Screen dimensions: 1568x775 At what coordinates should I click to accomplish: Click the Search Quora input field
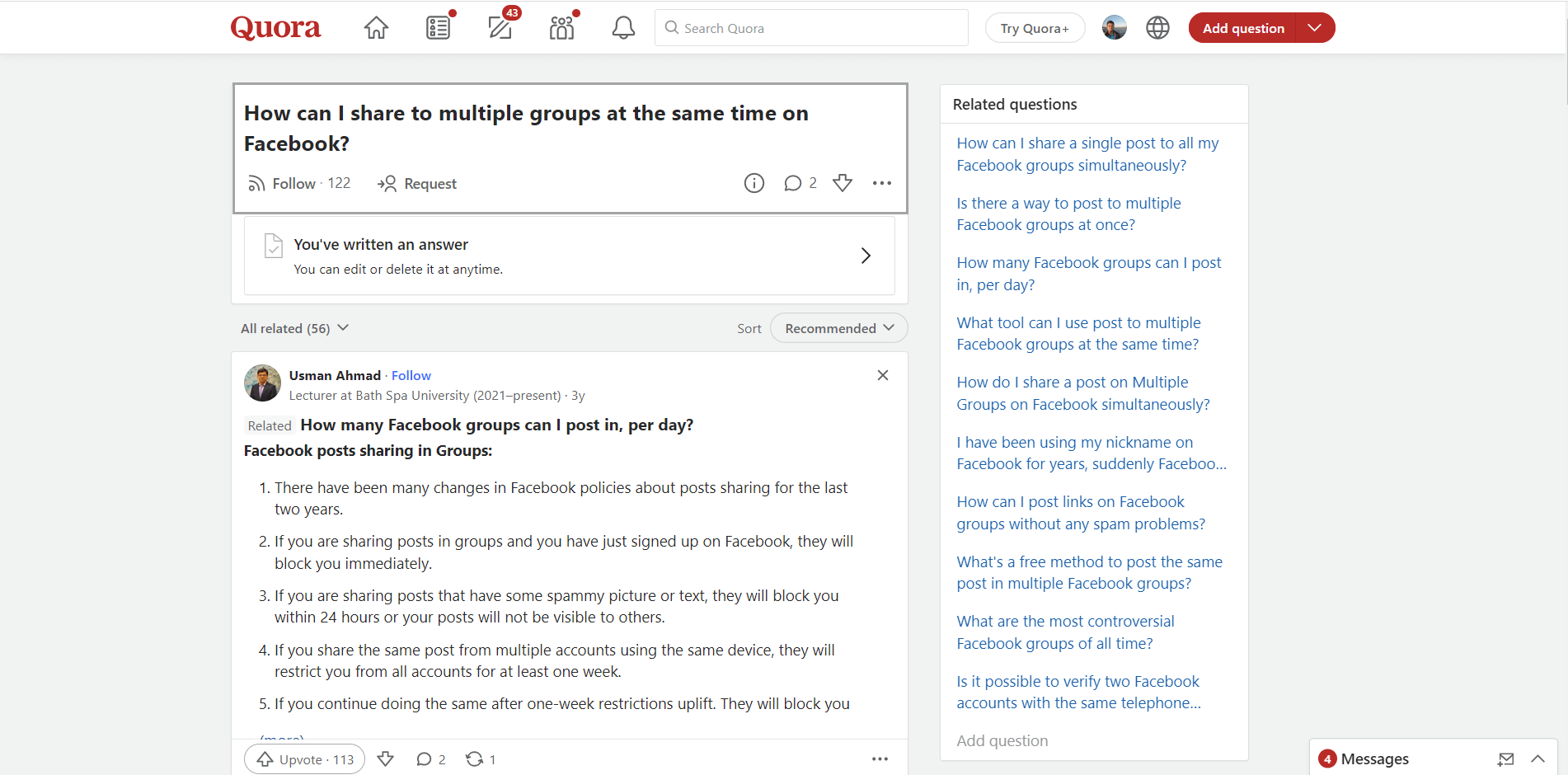click(x=810, y=27)
